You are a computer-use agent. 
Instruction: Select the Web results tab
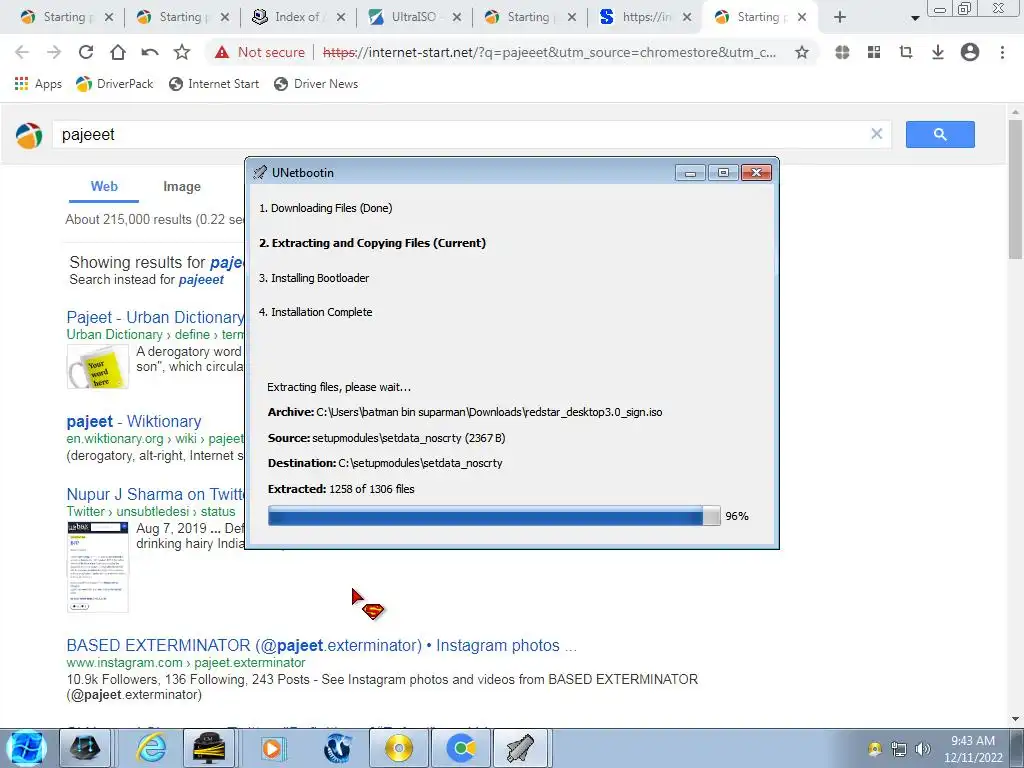(x=104, y=187)
